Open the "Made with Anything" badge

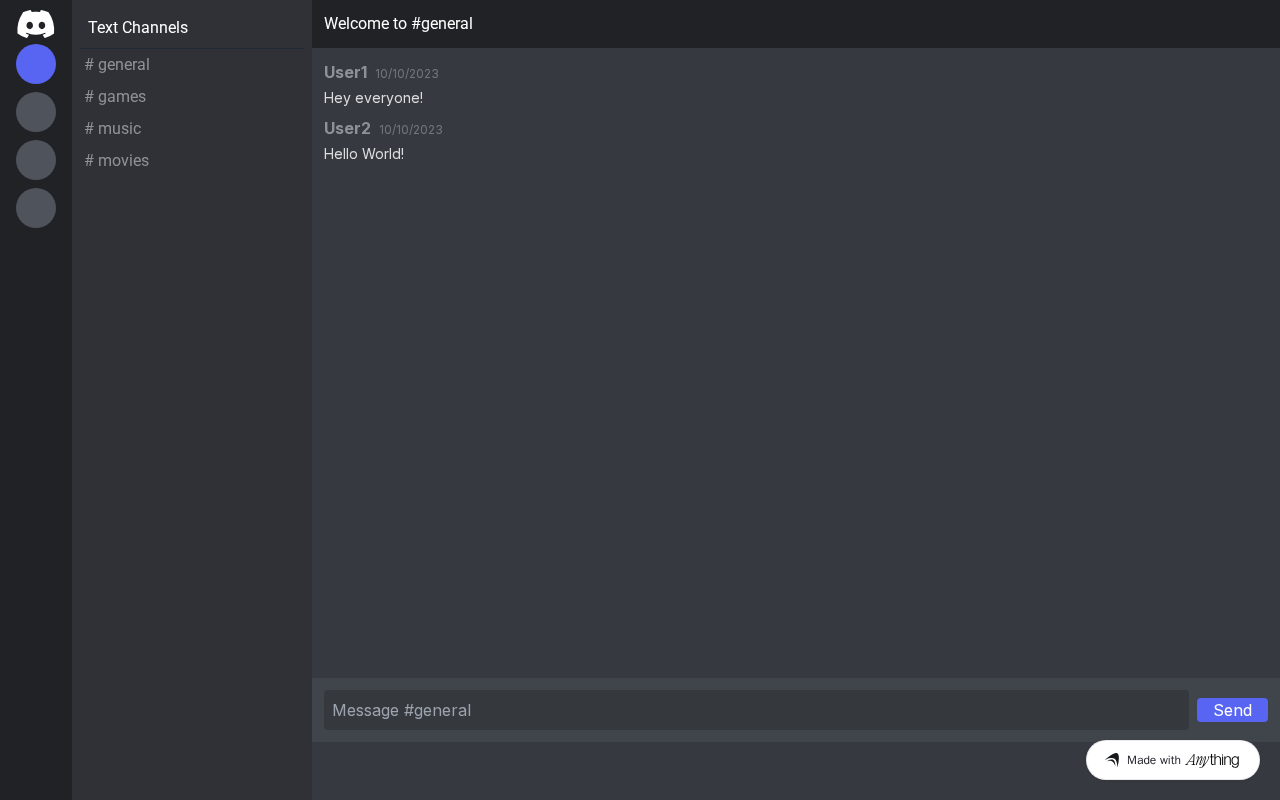tap(1172, 760)
